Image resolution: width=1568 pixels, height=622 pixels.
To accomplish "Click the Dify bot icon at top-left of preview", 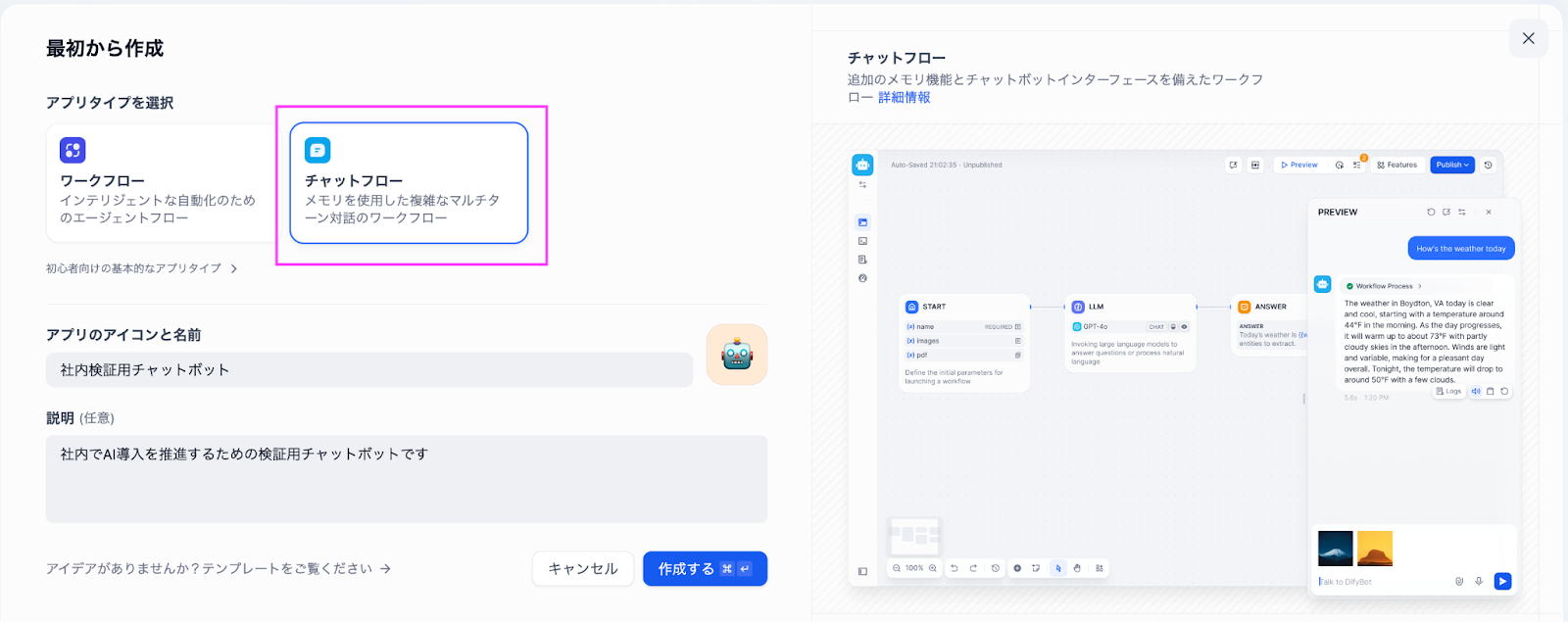I will (x=862, y=165).
